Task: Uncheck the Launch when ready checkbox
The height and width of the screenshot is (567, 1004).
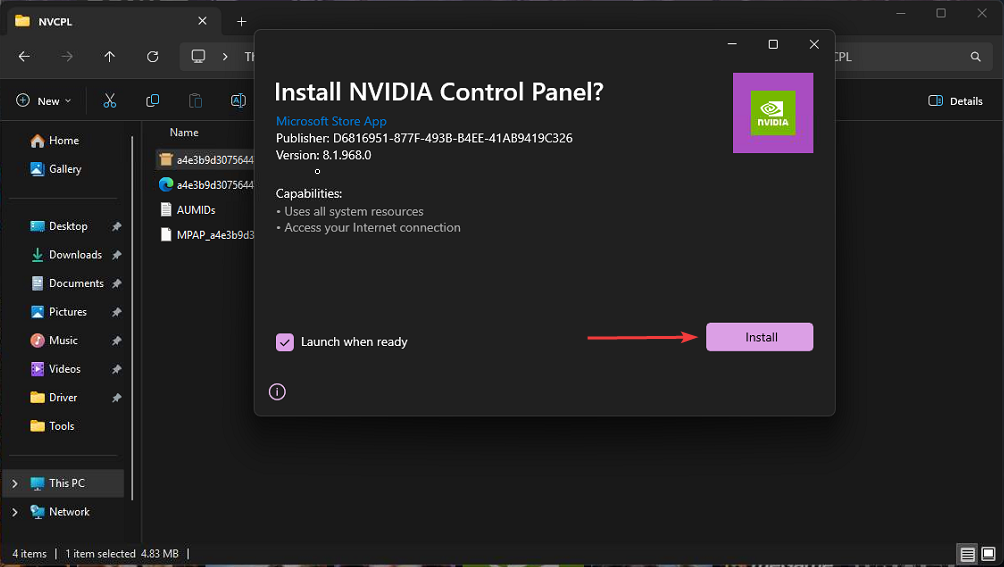Action: click(285, 342)
